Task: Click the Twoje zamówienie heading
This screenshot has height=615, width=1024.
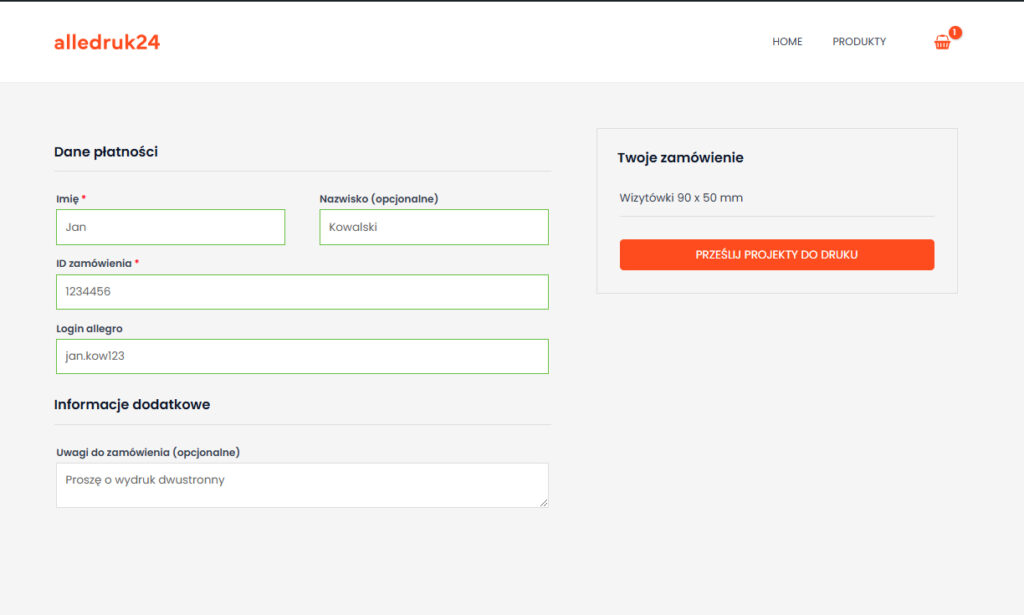Action: coord(680,157)
